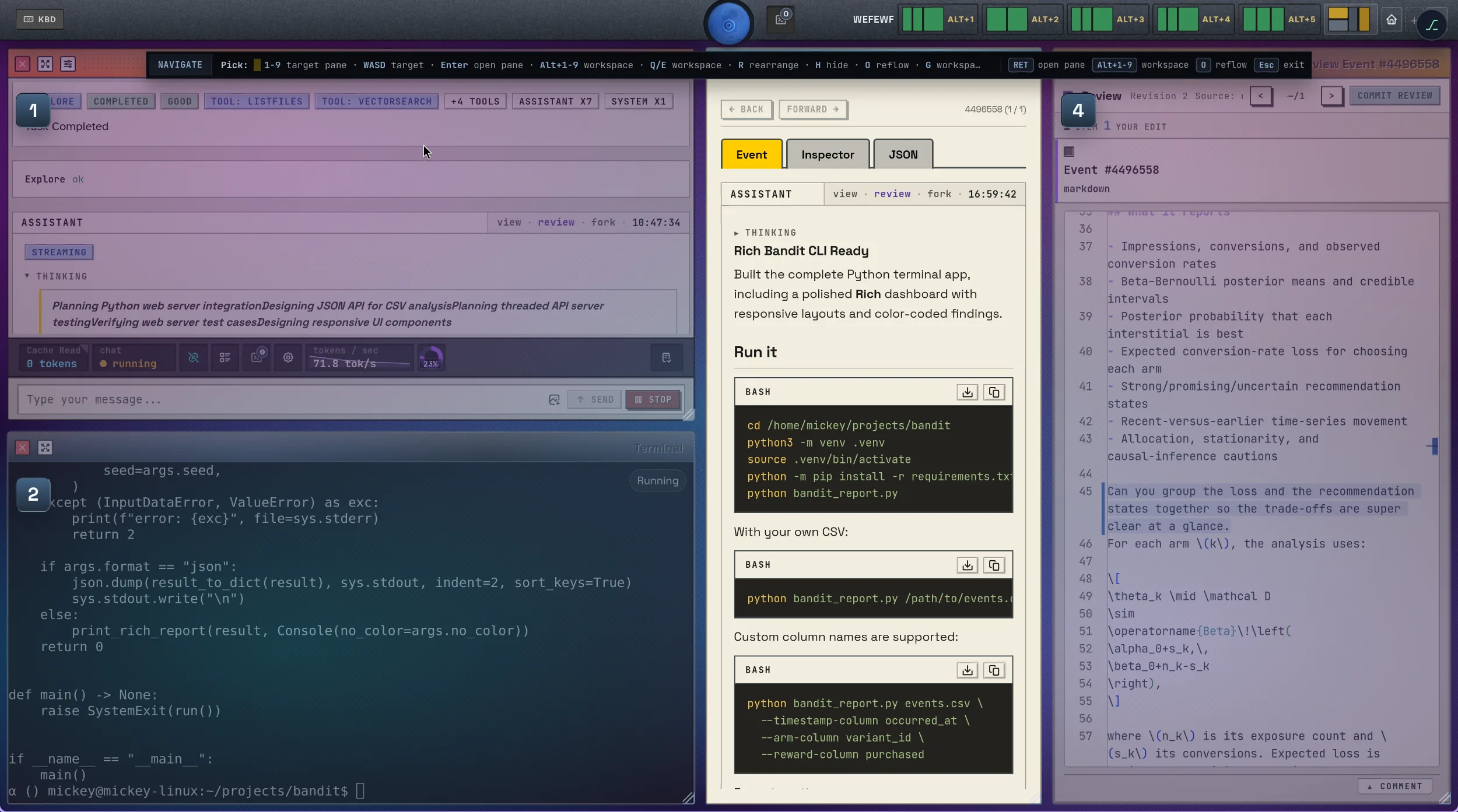
Task: Click the notes checklist icon in chat status bar
Action: (x=666, y=357)
